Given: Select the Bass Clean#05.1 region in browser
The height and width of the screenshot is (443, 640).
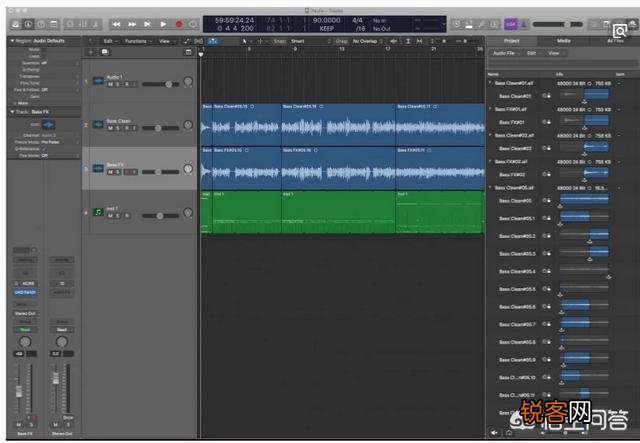Looking at the screenshot, I should click(517, 218).
